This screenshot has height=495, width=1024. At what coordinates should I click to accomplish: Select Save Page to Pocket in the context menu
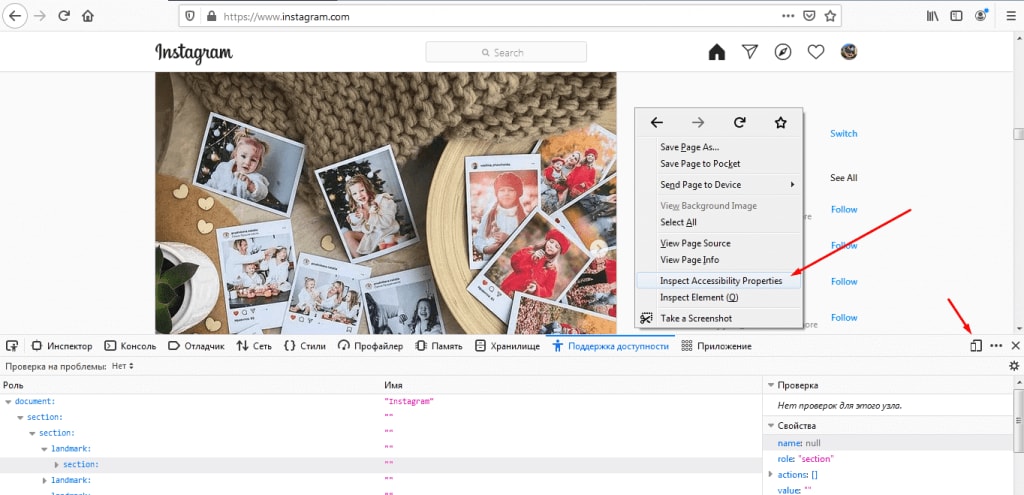coord(719,163)
